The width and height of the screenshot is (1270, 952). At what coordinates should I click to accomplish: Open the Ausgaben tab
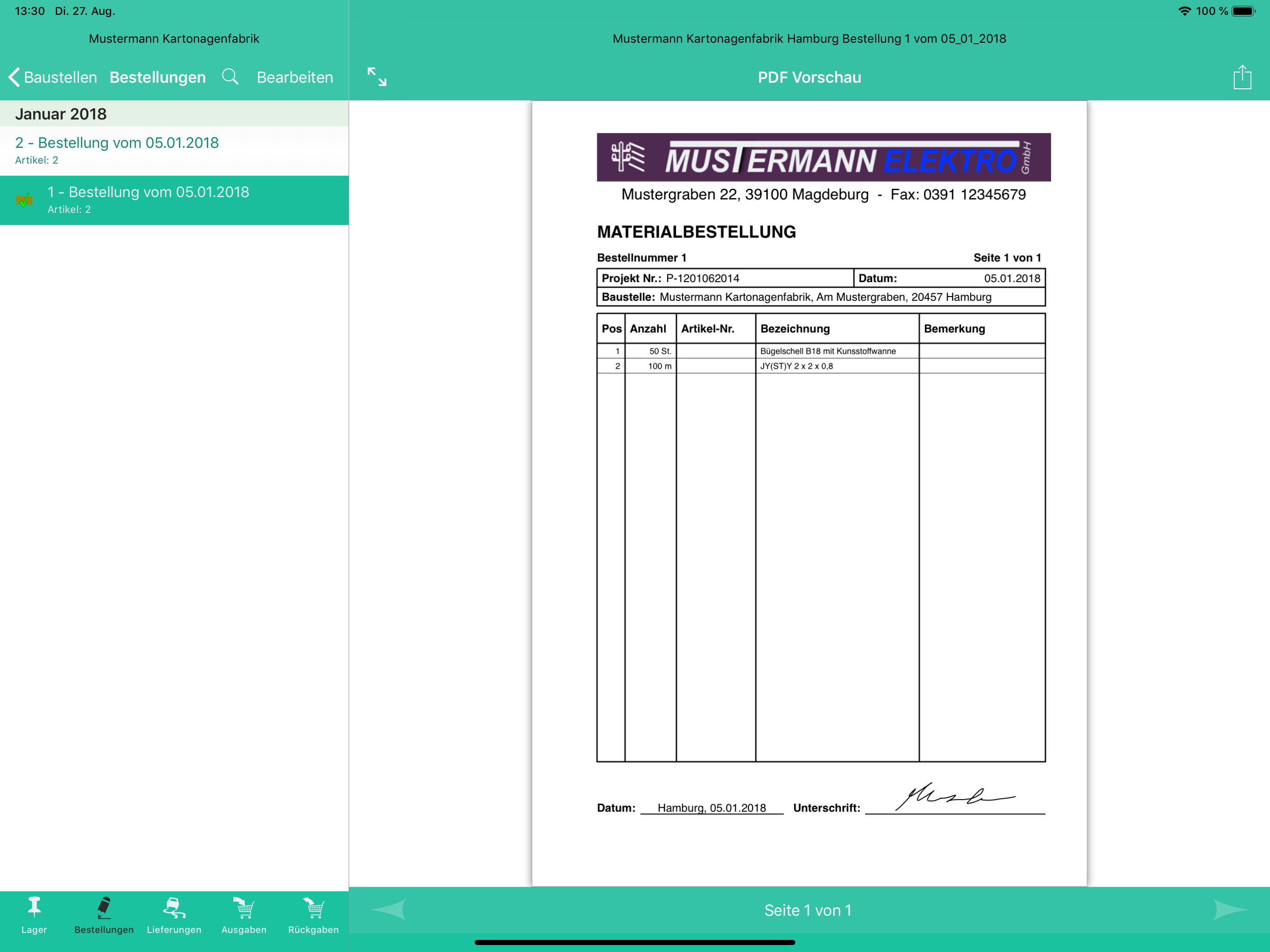tap(244, 915)
